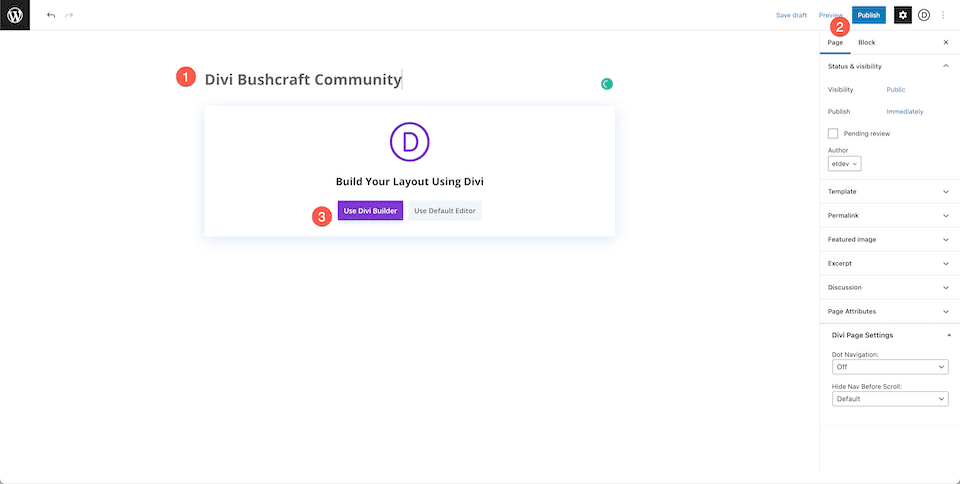
Task: Click the large Divi logo in the card
Action: click(x=410, y=142)
